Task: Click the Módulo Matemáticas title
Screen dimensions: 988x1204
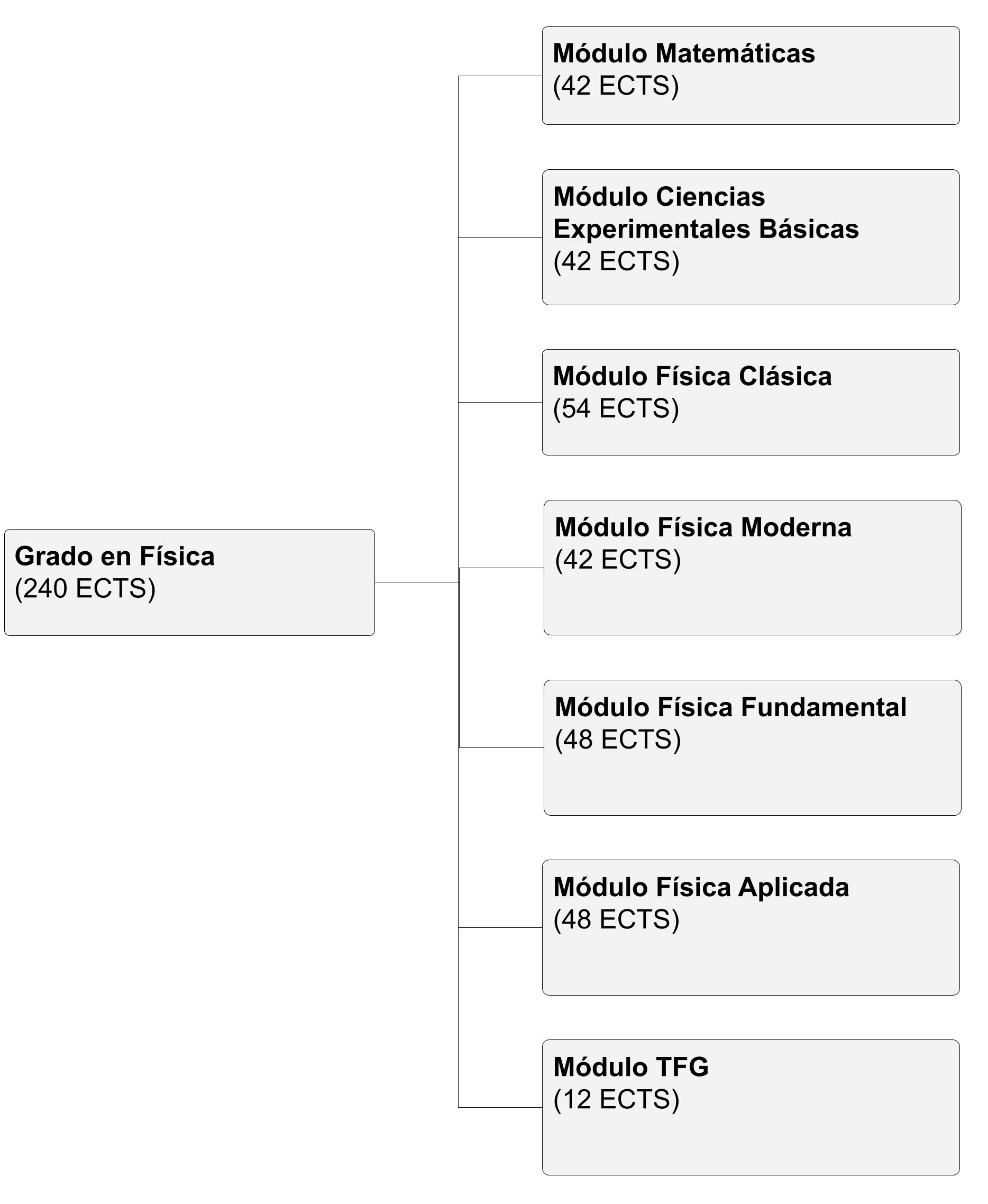Action: (684, 53)
